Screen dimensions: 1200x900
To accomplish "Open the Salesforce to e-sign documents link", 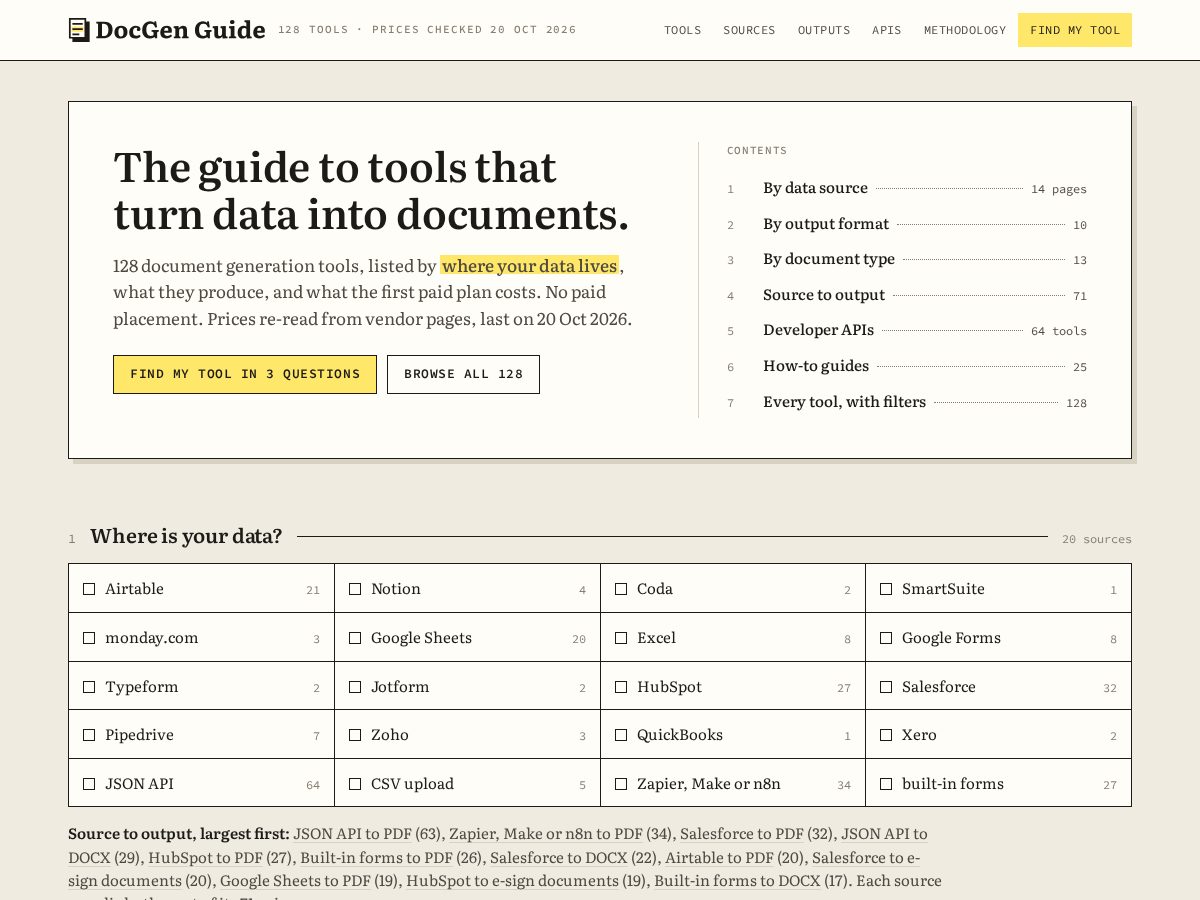I will [866, 858].
